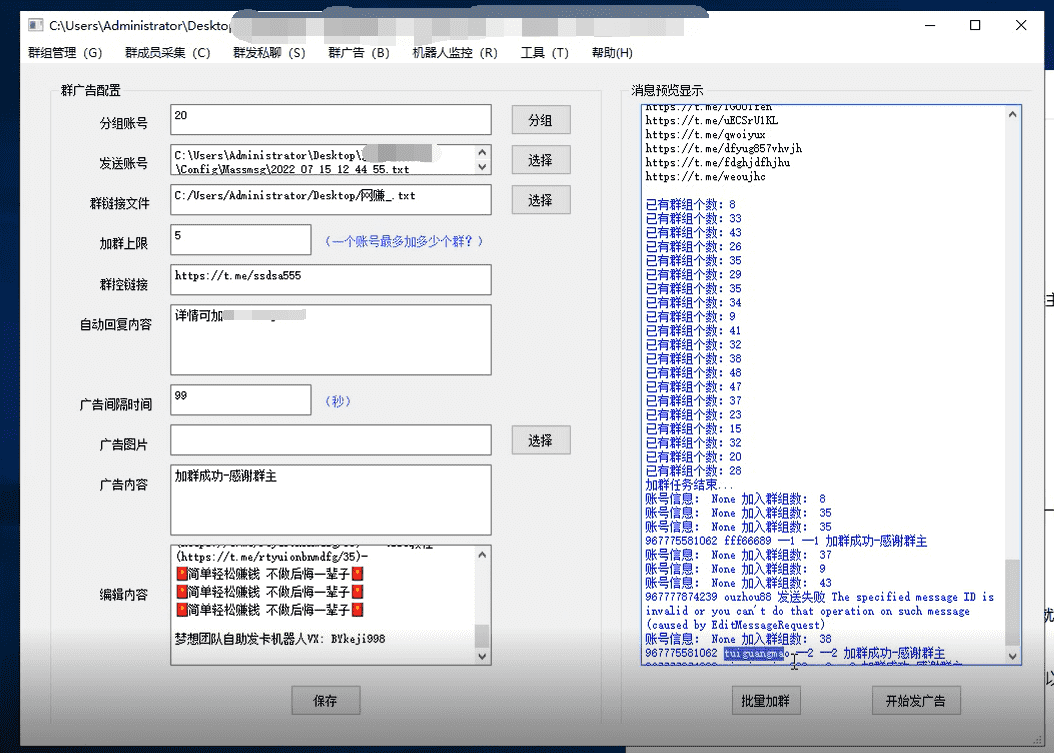
Task: Click the 批量加群 button
Action: tap(765, 701)
